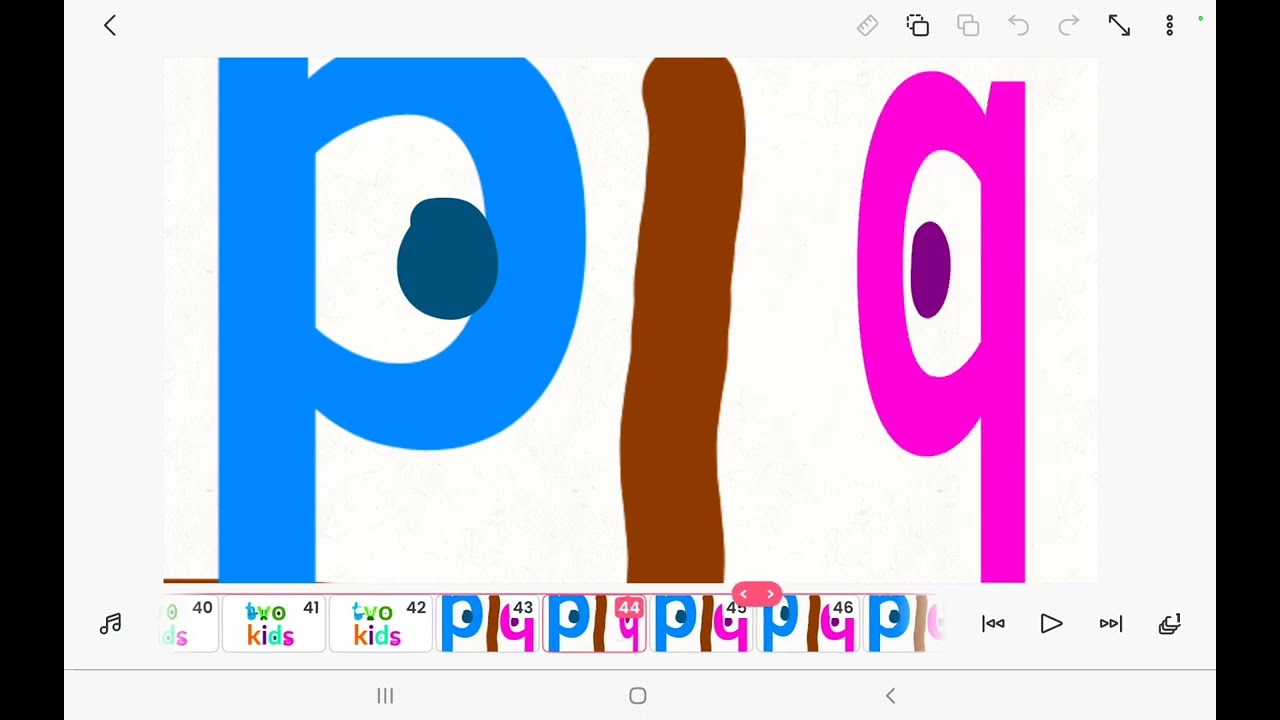Jump to the first frame
This screenshot has height=720, width=1280.
[993, 624]
